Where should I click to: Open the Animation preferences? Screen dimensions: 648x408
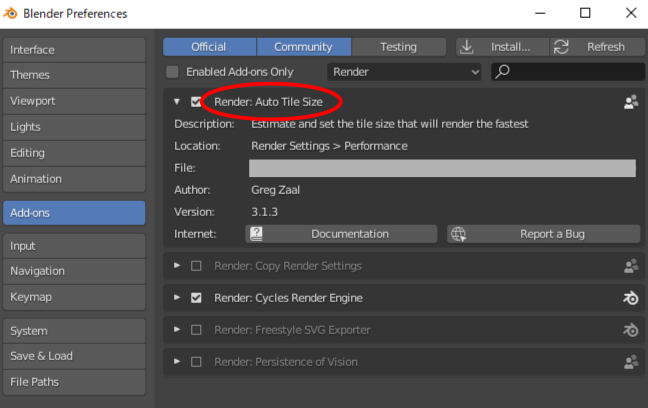(74, 179)
